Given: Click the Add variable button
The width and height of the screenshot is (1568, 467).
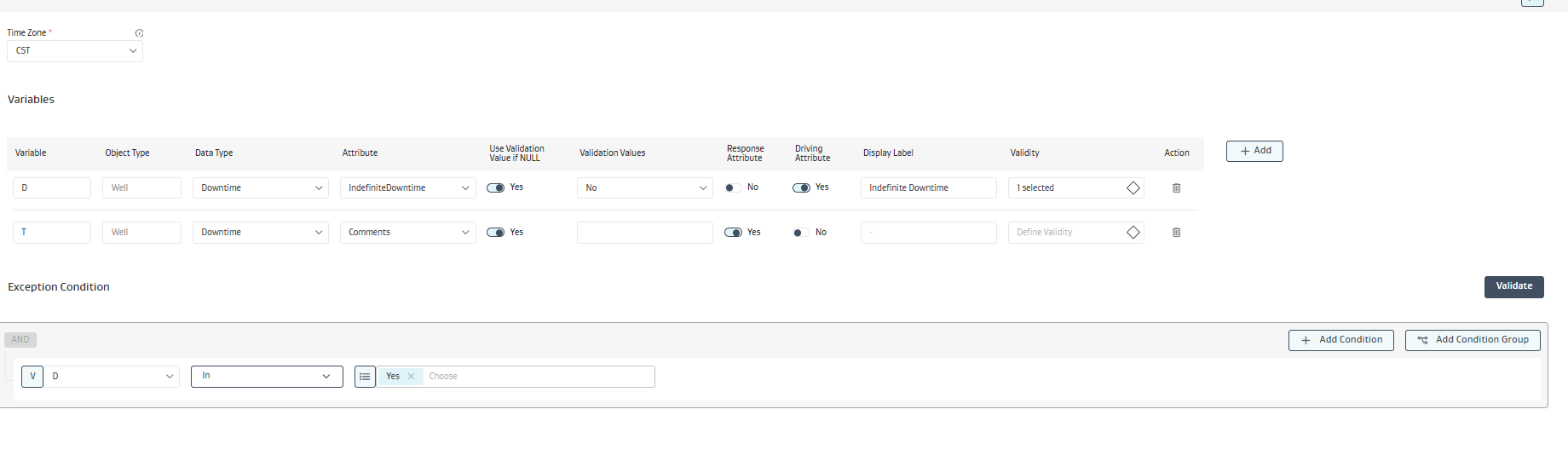Looking at the screenshot, I should click(1254, 151).
